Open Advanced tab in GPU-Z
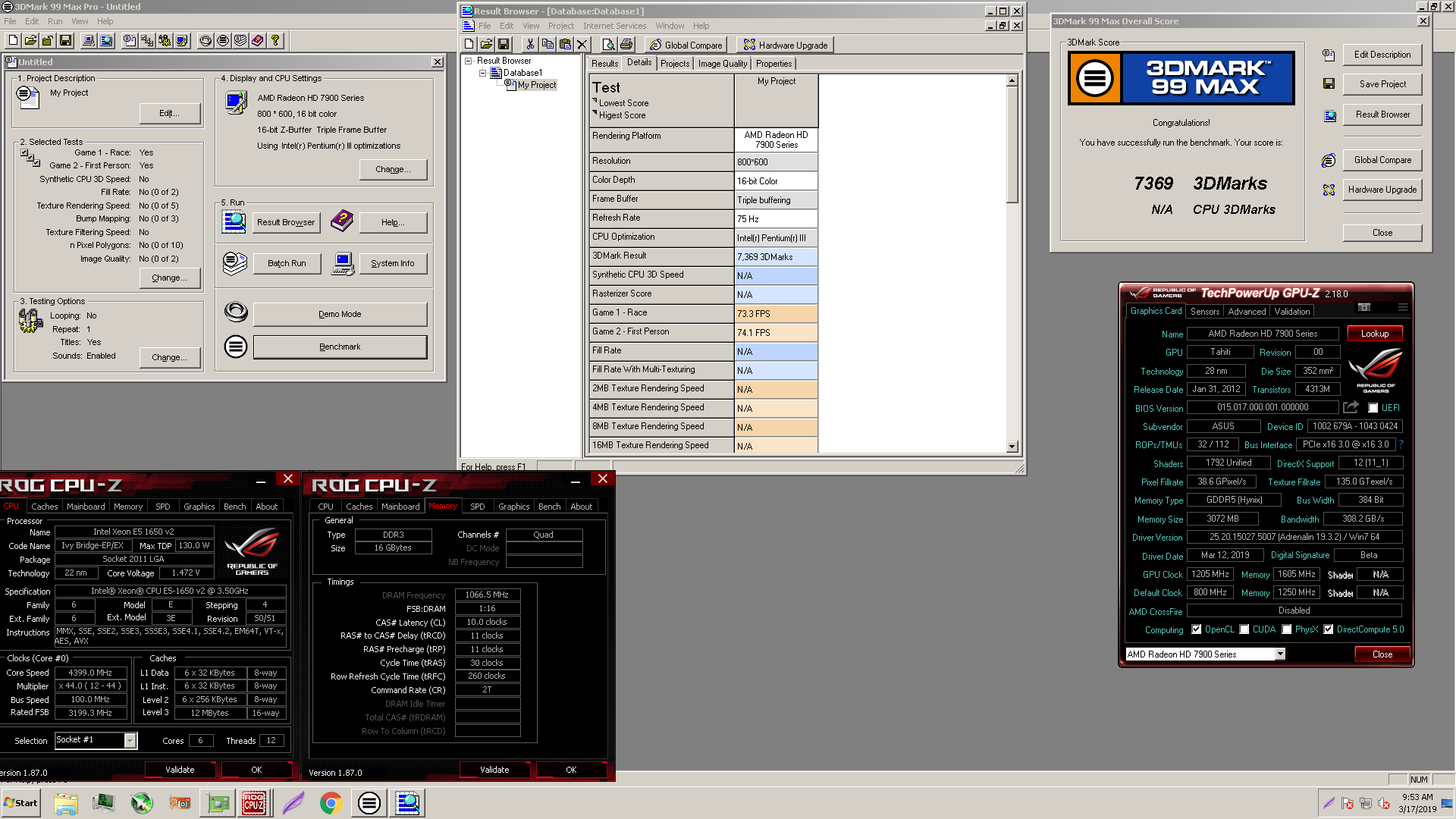This screenshot has width=1456, height=819. (x=1247, y=312)
